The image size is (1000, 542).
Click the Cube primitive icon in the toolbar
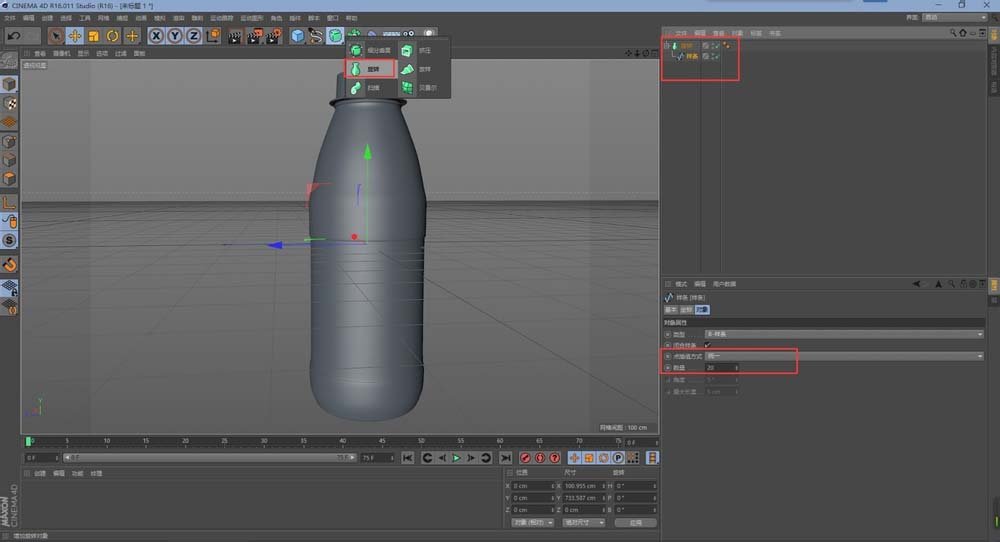tap(297, 36)
